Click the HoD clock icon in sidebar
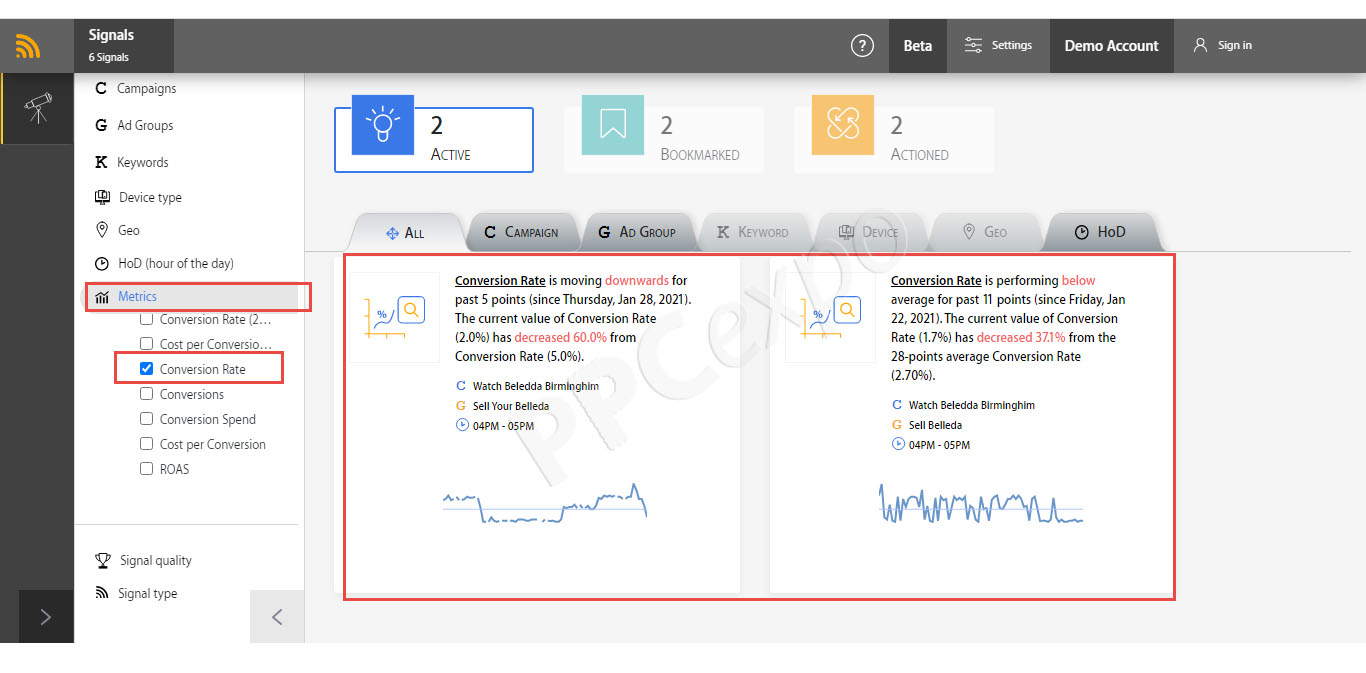This screenshot has width=1366, height=673. coord(101,263)
